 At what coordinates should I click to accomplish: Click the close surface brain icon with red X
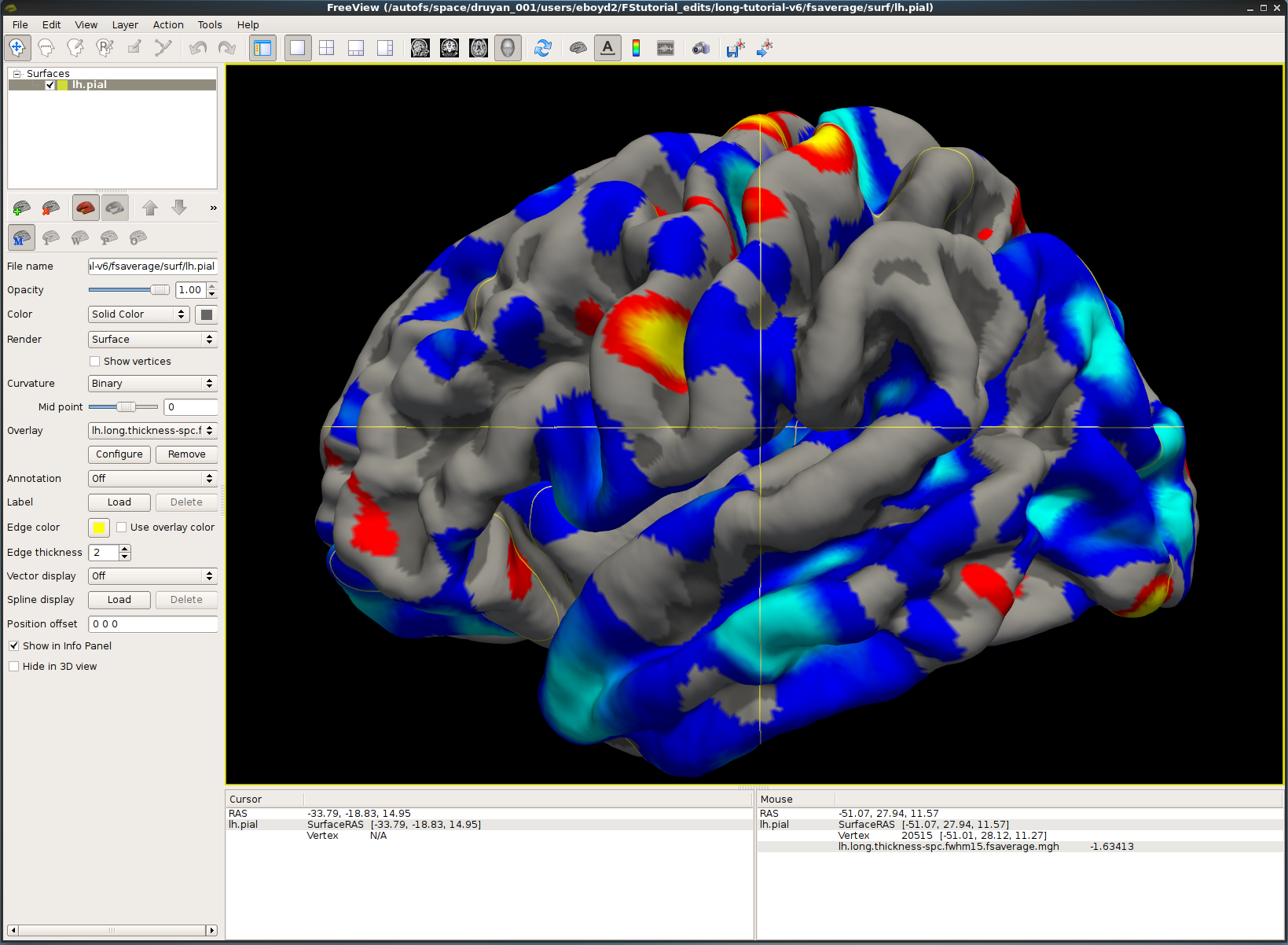[51, 208]
